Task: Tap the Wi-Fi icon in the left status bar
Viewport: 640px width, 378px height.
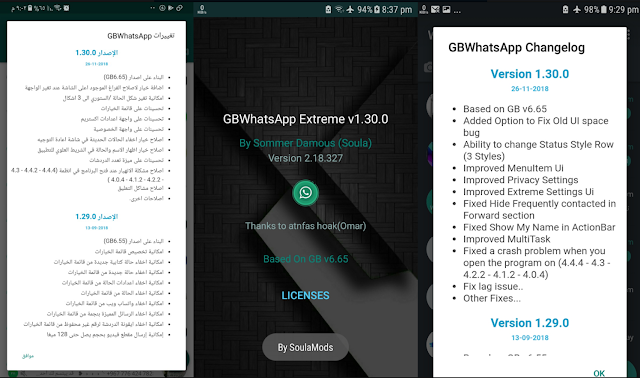Action: pyautogui.click(x=58, y=8)
